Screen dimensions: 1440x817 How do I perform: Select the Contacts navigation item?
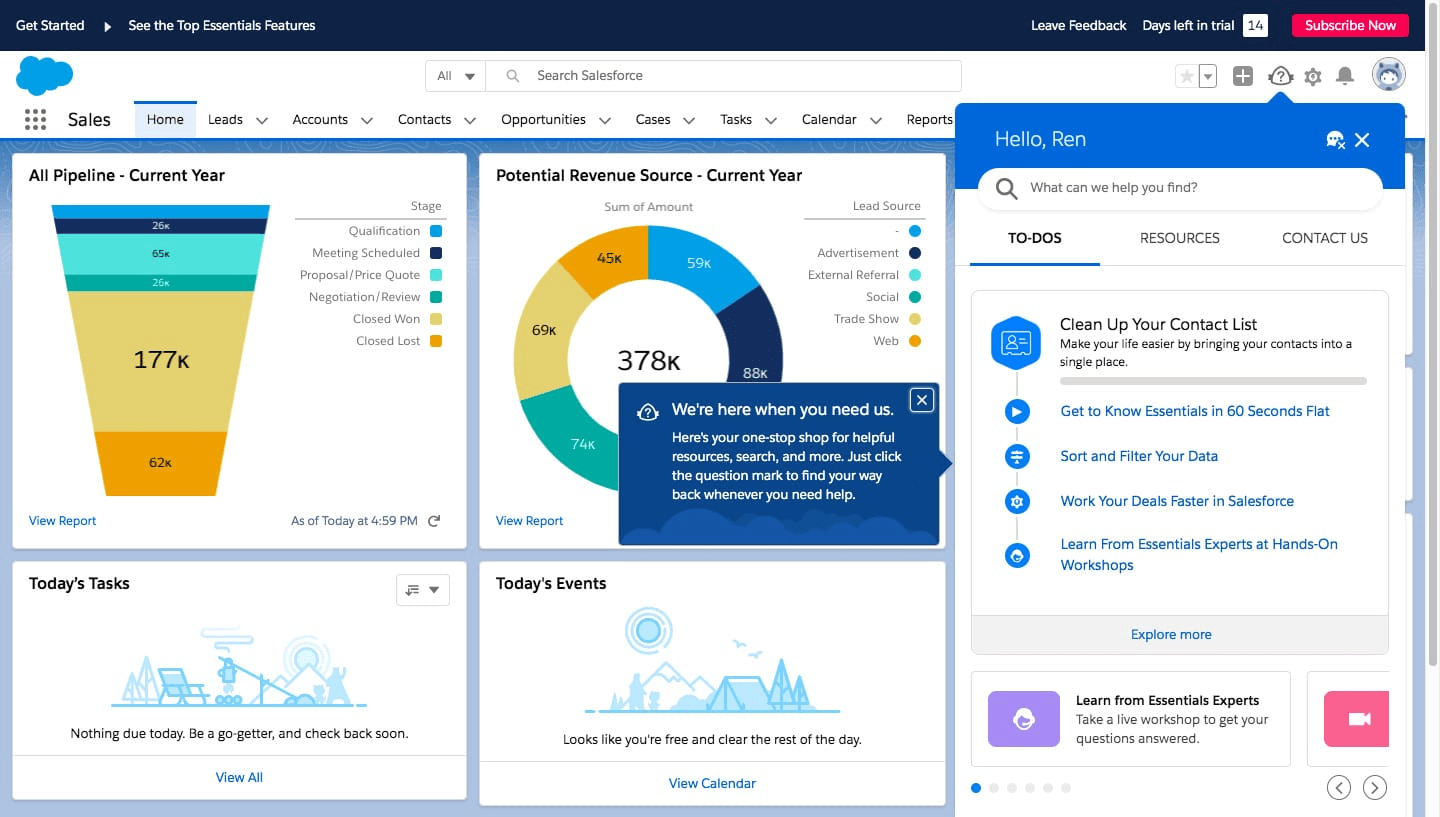click(424, 119)
